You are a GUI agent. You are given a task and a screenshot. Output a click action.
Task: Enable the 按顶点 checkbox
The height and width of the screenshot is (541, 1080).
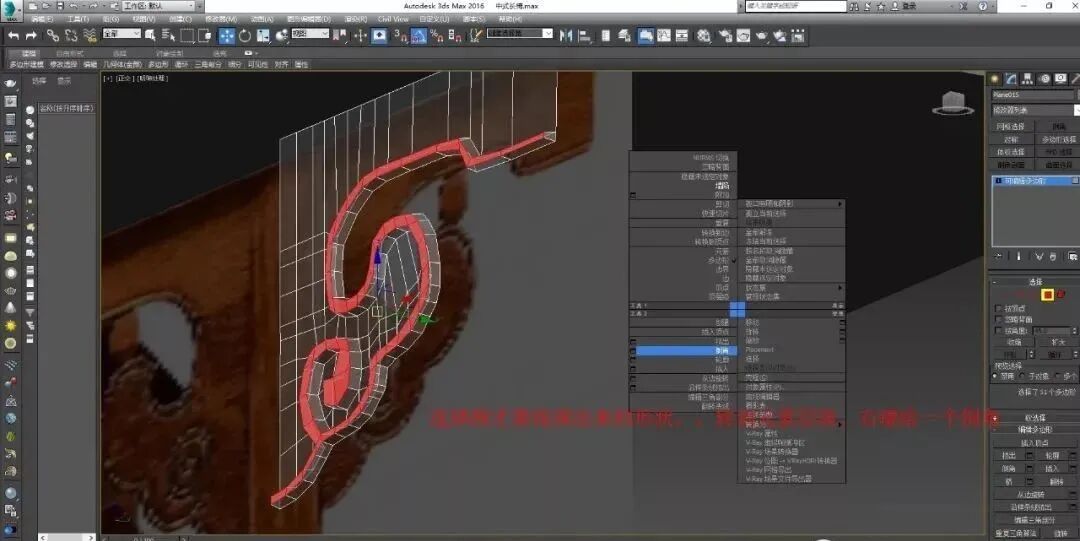click(999, 308)
